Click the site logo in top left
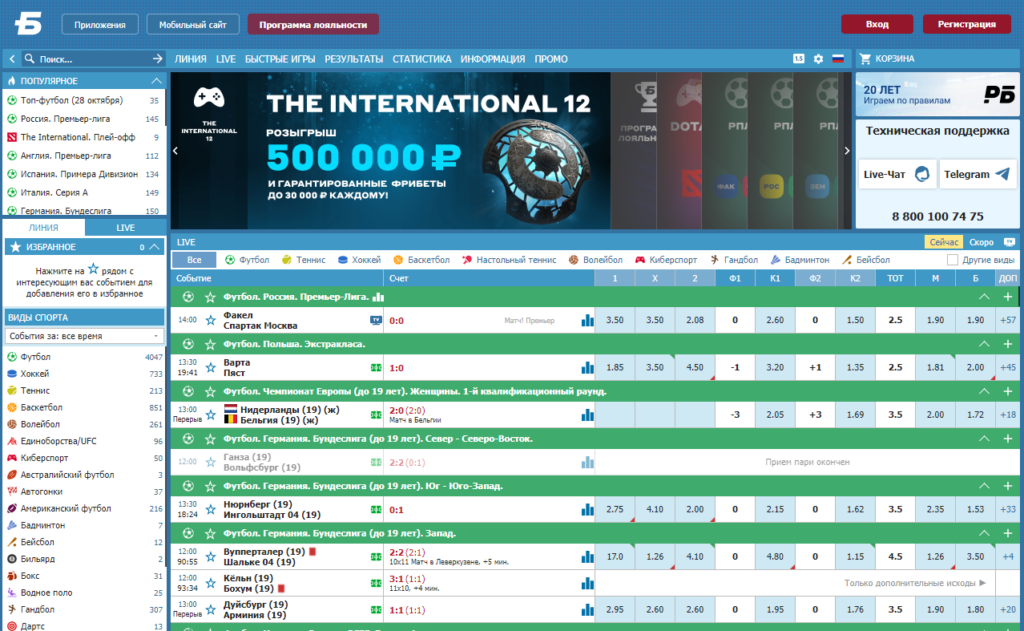1024x631 pixels. [28, 24]
